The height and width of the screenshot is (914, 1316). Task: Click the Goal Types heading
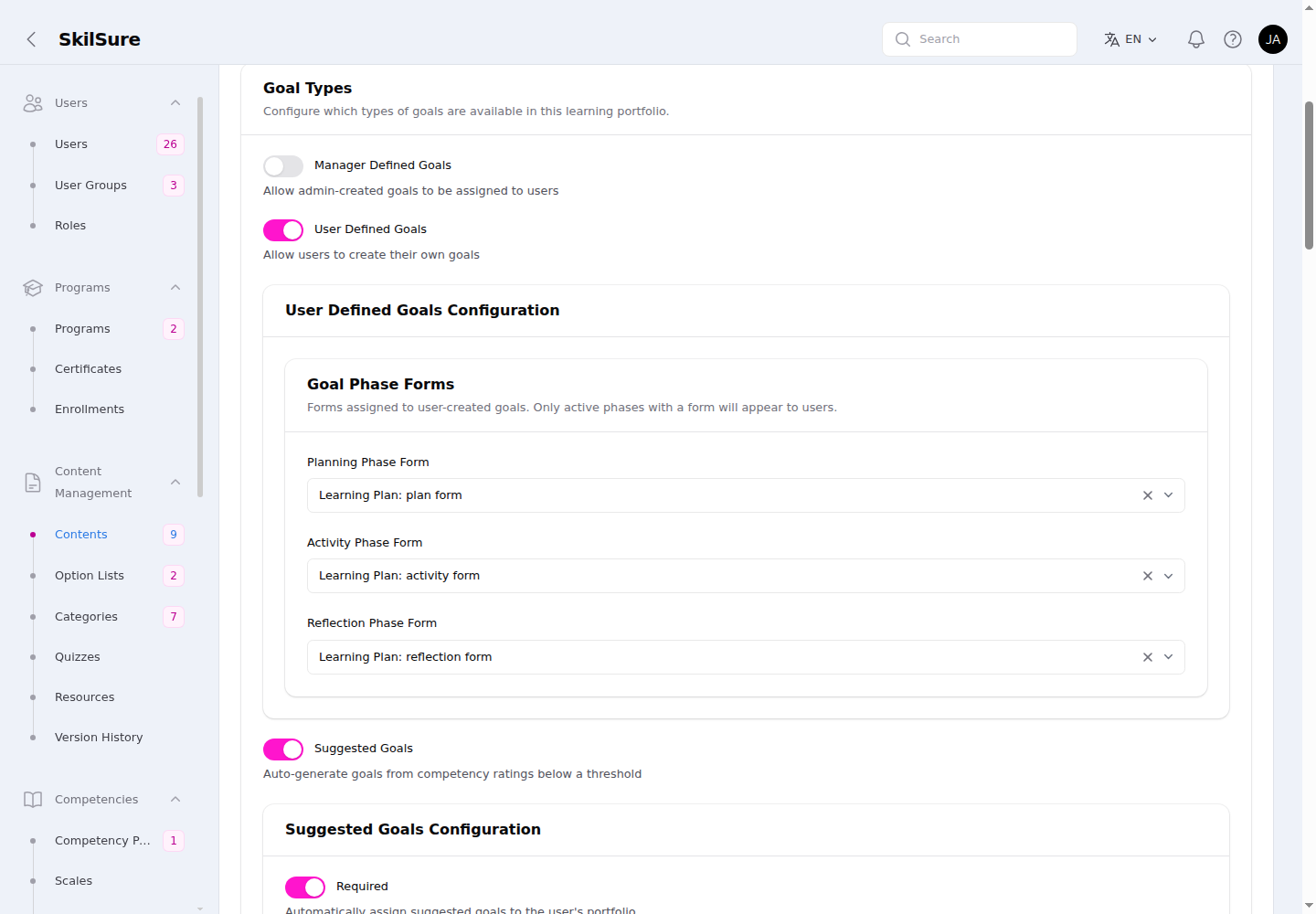(x=307, y=89)
